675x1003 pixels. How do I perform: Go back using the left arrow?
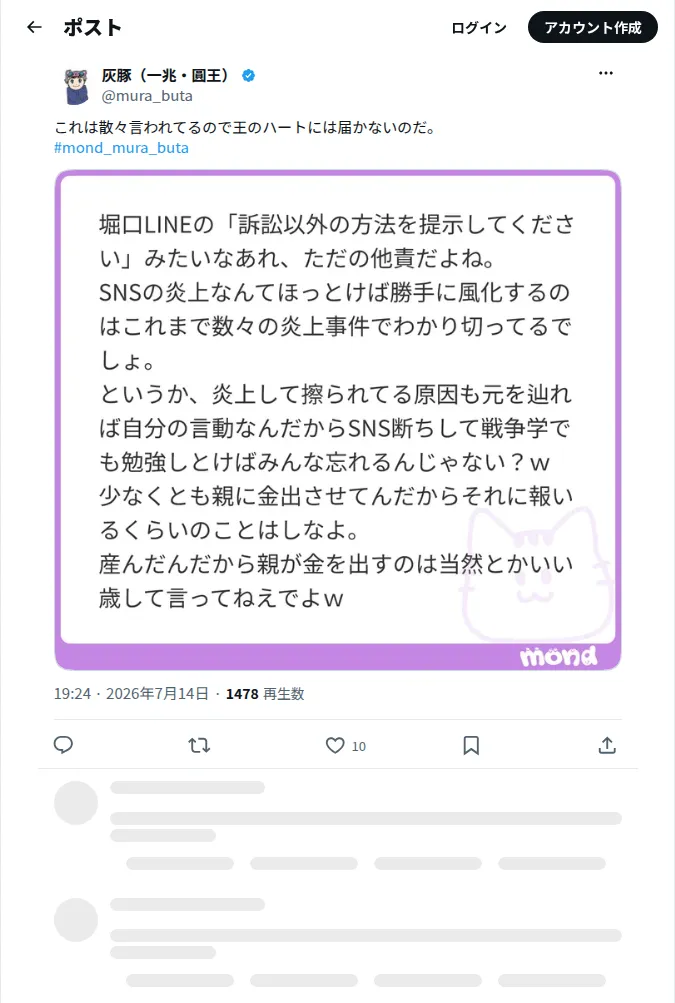(x=34, y=28)
